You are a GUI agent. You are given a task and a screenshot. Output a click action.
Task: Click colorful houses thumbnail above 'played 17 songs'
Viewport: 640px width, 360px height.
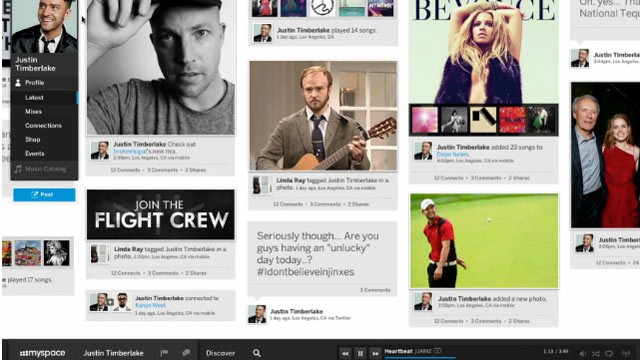28,253
